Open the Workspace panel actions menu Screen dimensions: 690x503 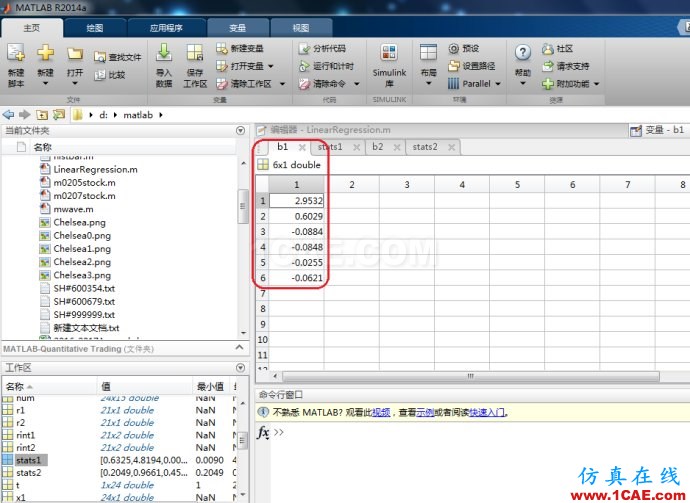coord(240,367)
